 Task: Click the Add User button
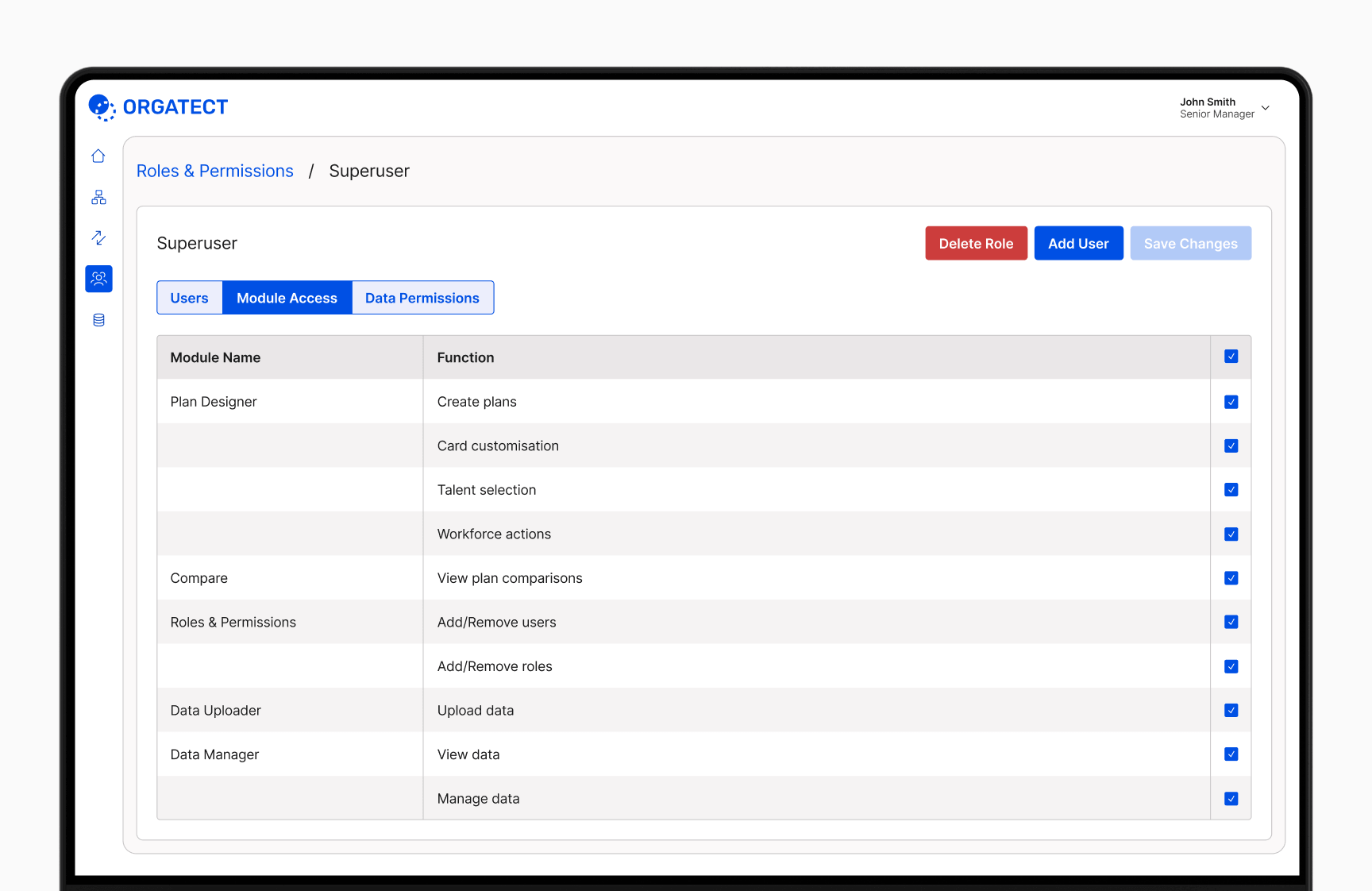click(x=1078, y=243)
